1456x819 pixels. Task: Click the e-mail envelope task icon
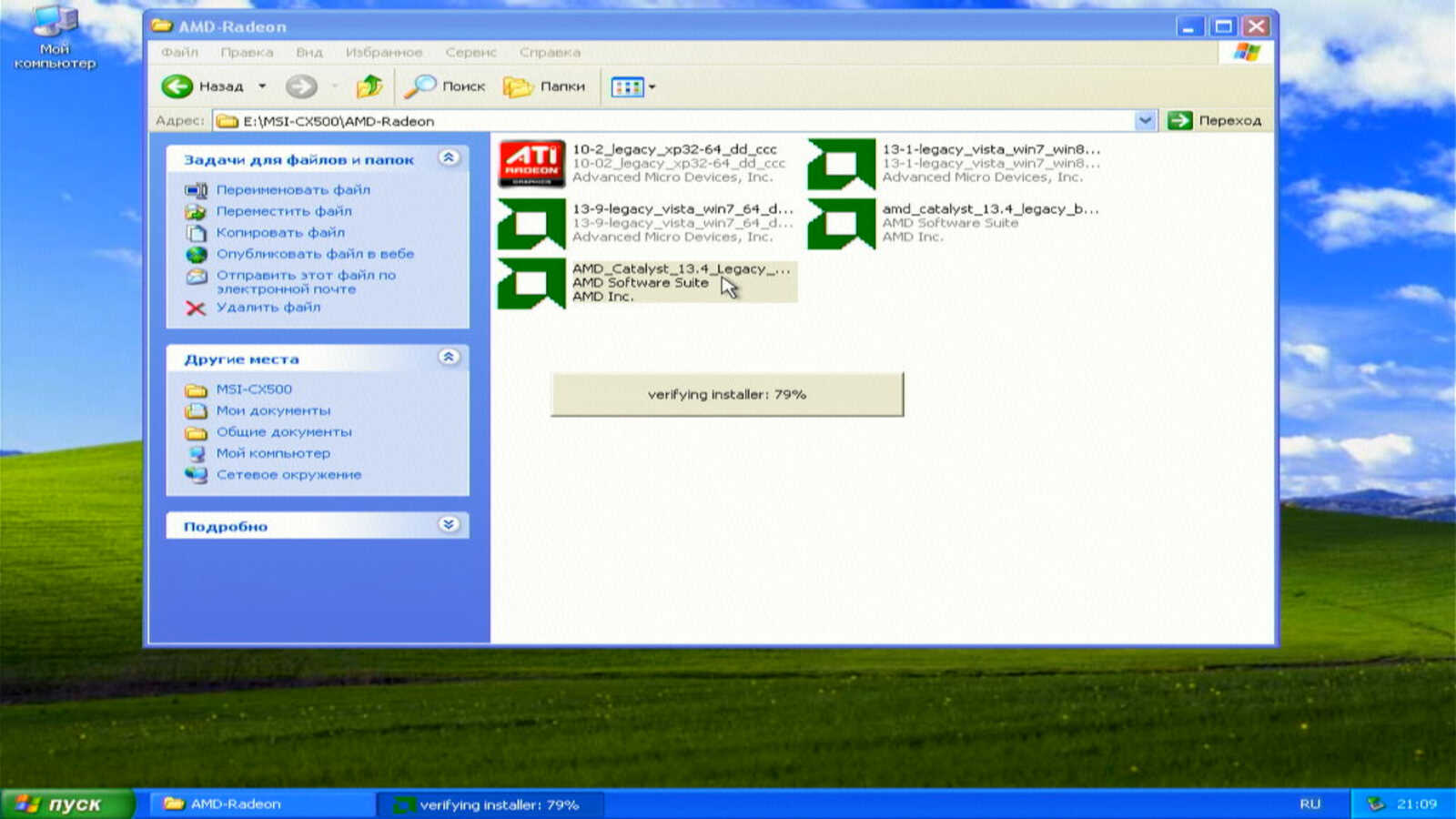(x=196, y=276)
